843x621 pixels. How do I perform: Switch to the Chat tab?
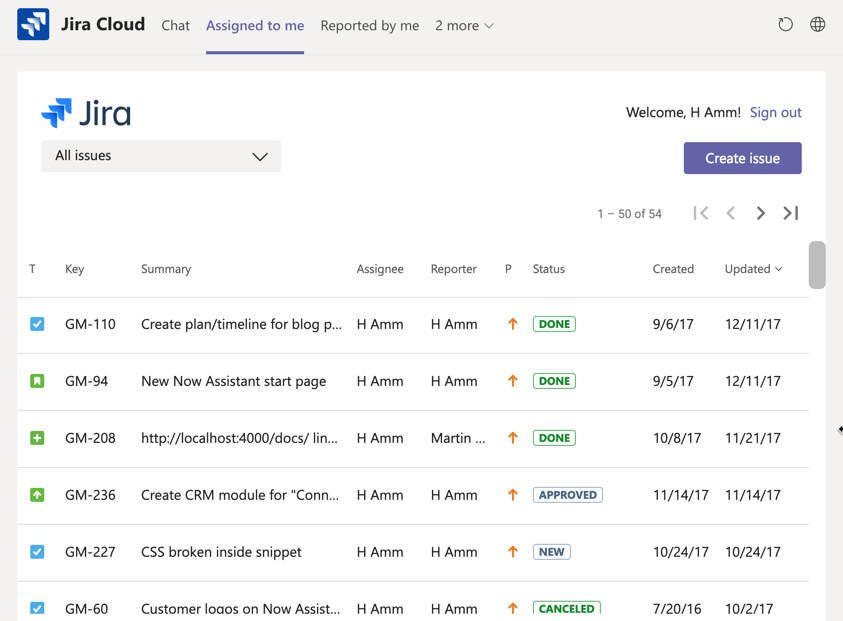[175, 25]
